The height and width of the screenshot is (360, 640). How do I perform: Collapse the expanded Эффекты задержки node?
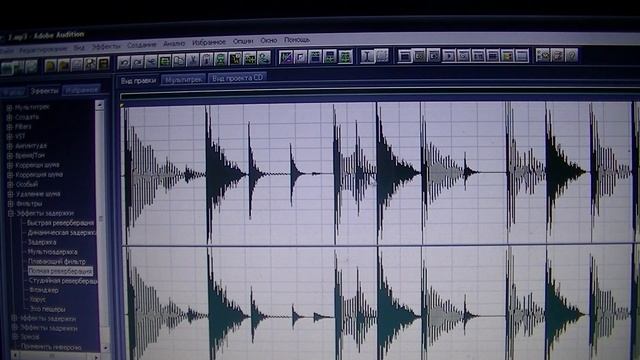(11, 213)
